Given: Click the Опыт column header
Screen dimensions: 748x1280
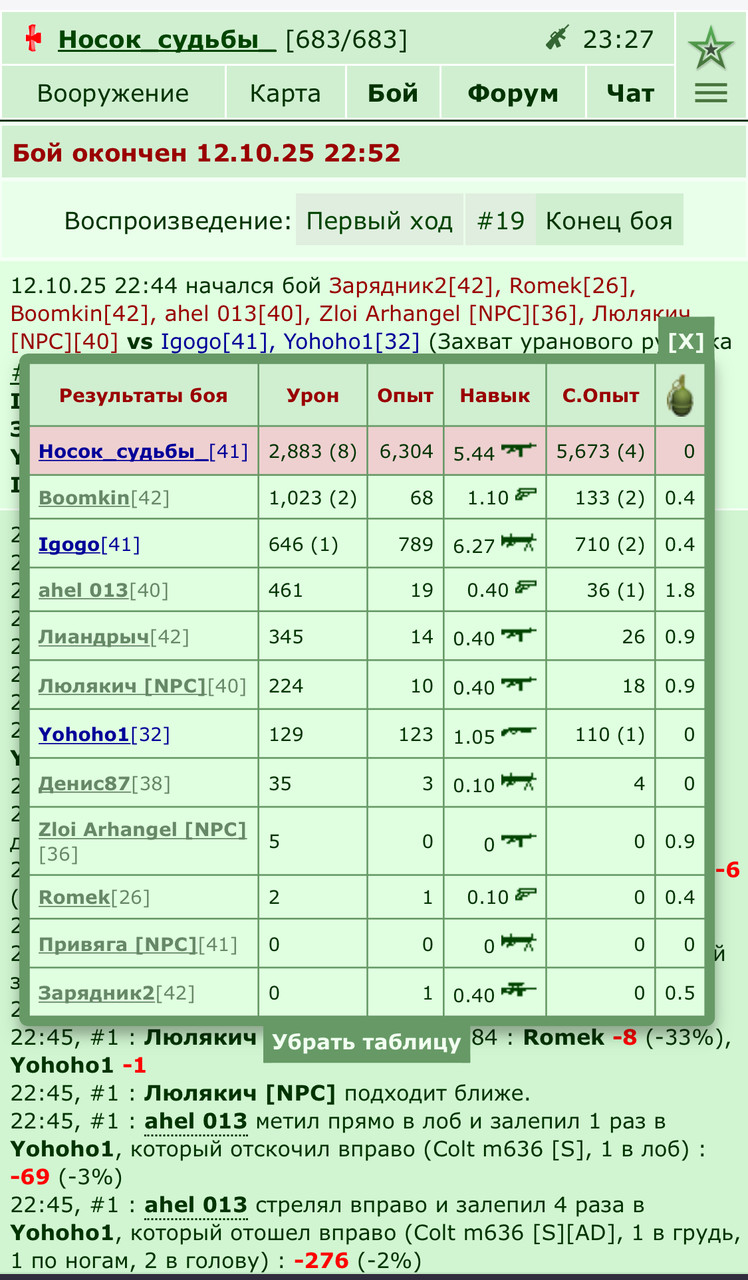Looking at the screenshot, I should pos(405,395).
